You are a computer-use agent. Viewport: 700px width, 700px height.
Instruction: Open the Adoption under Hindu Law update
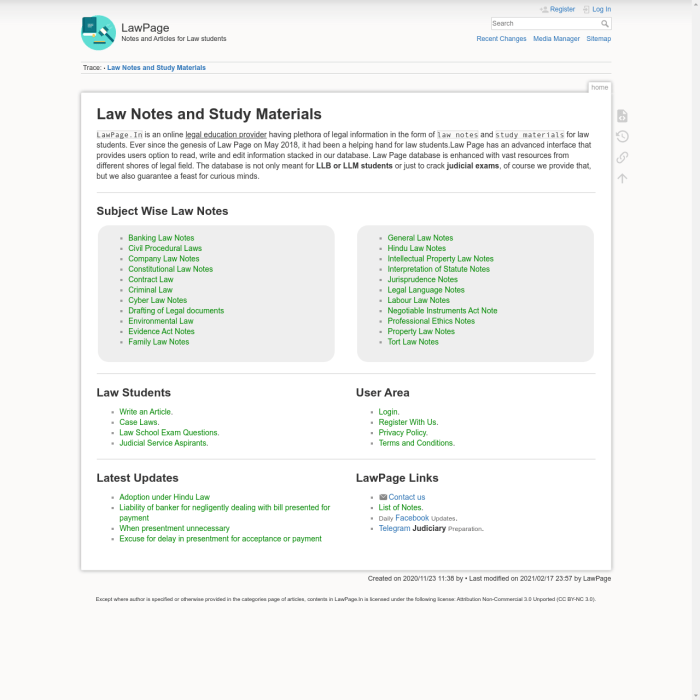(x=164, y=497)
